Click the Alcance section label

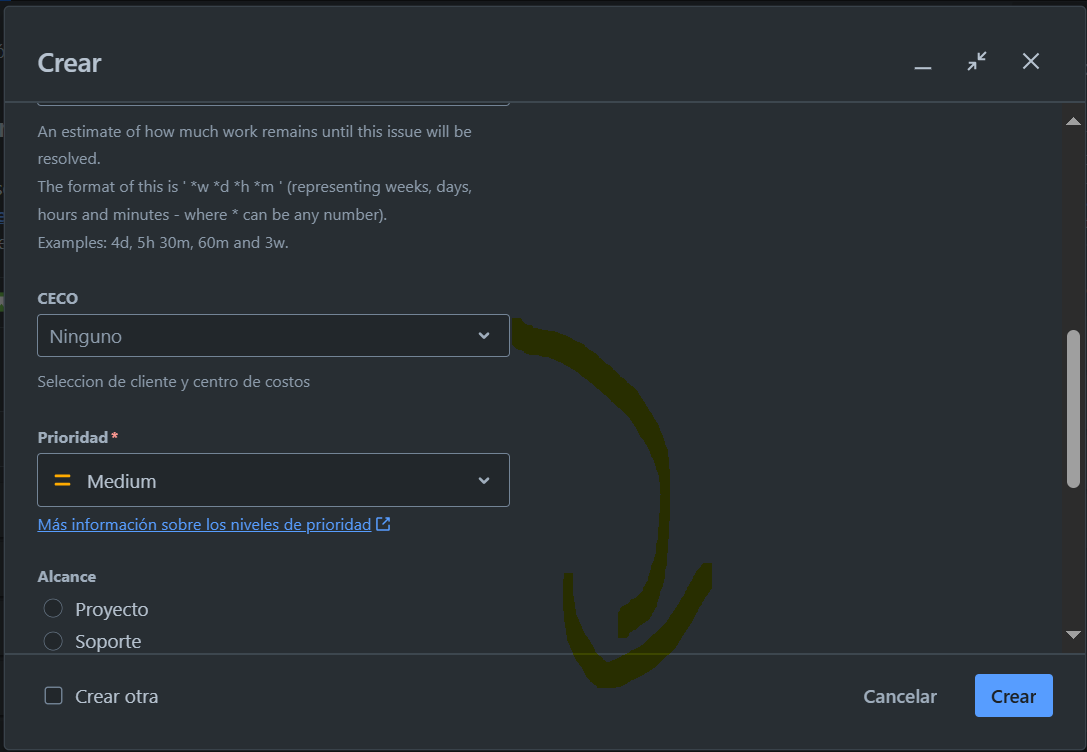point(67,577)
